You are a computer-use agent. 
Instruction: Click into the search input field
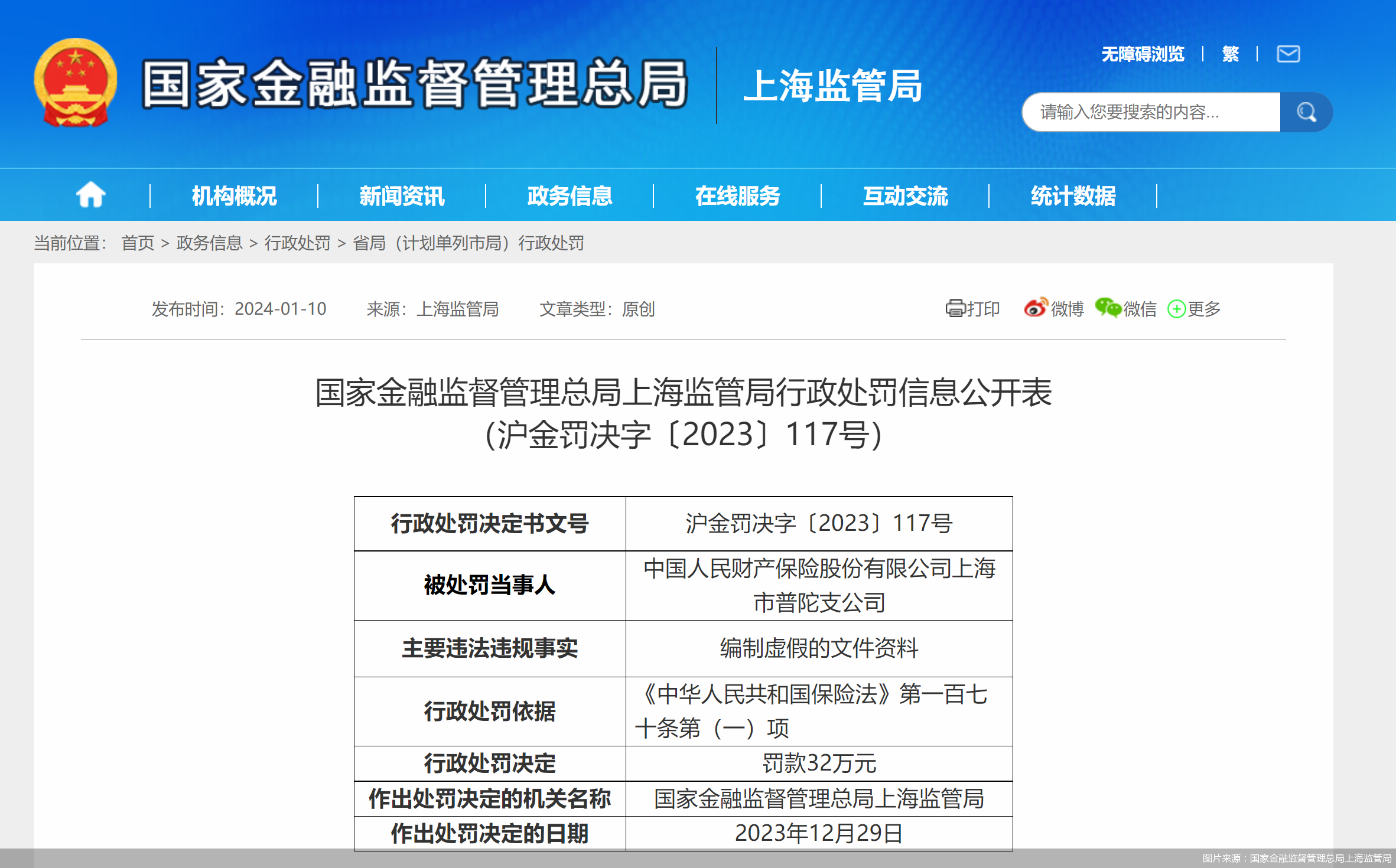click(1151, 112)
